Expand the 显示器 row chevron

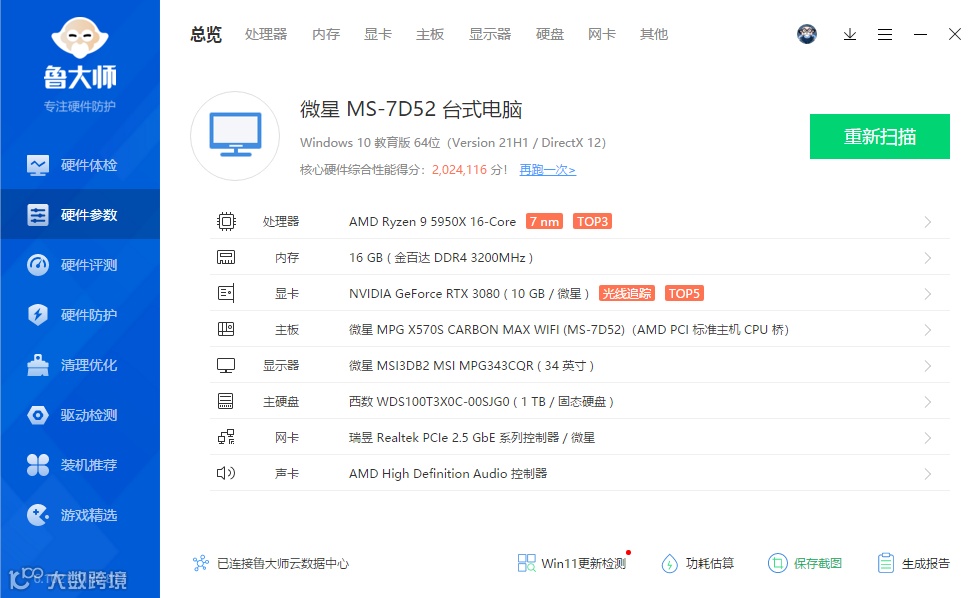[928, 366]
